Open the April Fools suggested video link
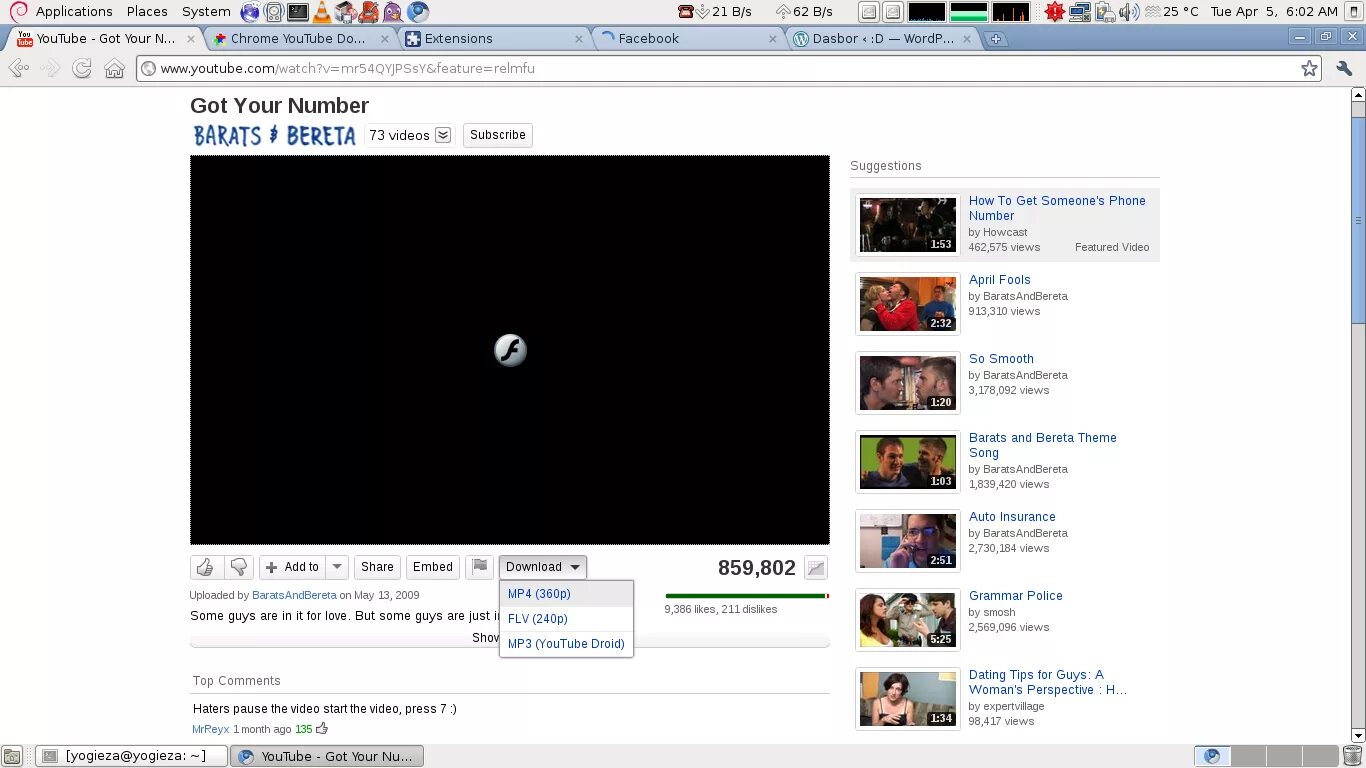The height and width of the screenshot is (768, 1366). (999, 280)
